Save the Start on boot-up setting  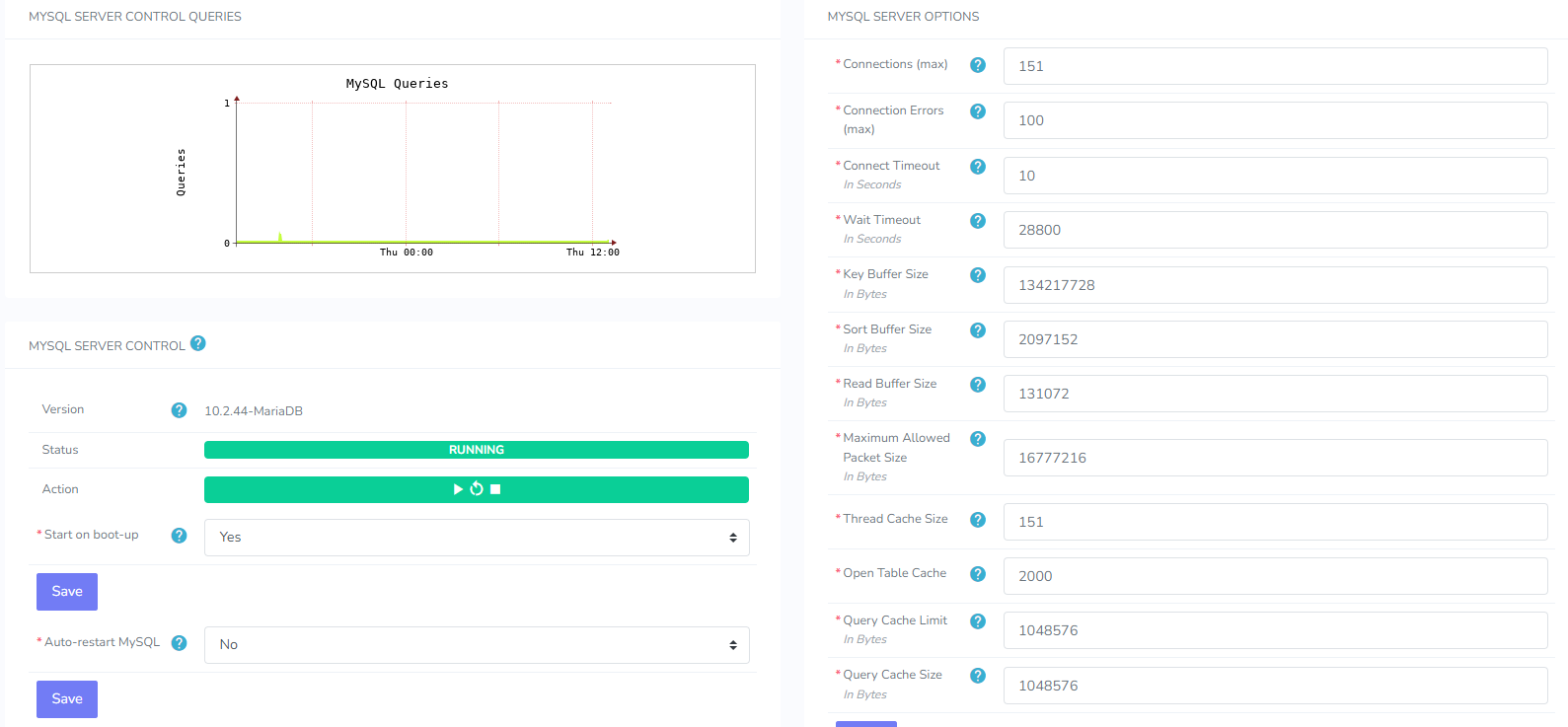click(x=67, y=592)
